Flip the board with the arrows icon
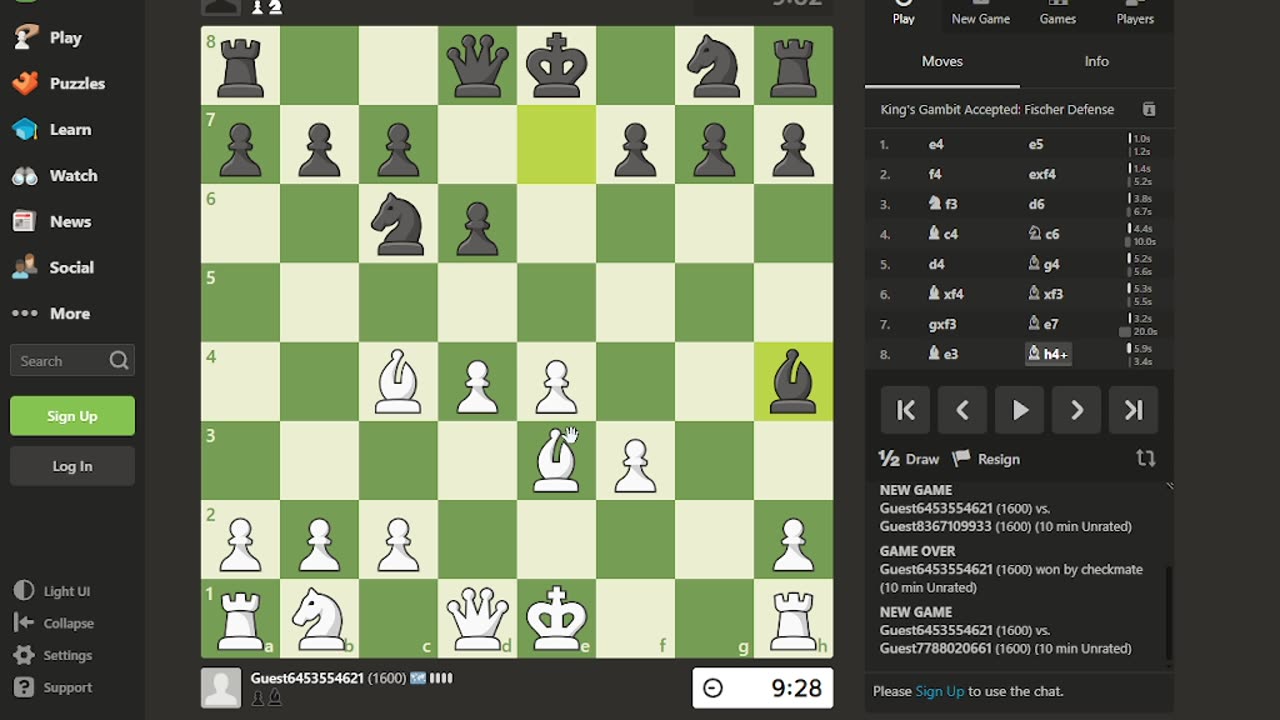1280x720 pixels. [1146, 458]
